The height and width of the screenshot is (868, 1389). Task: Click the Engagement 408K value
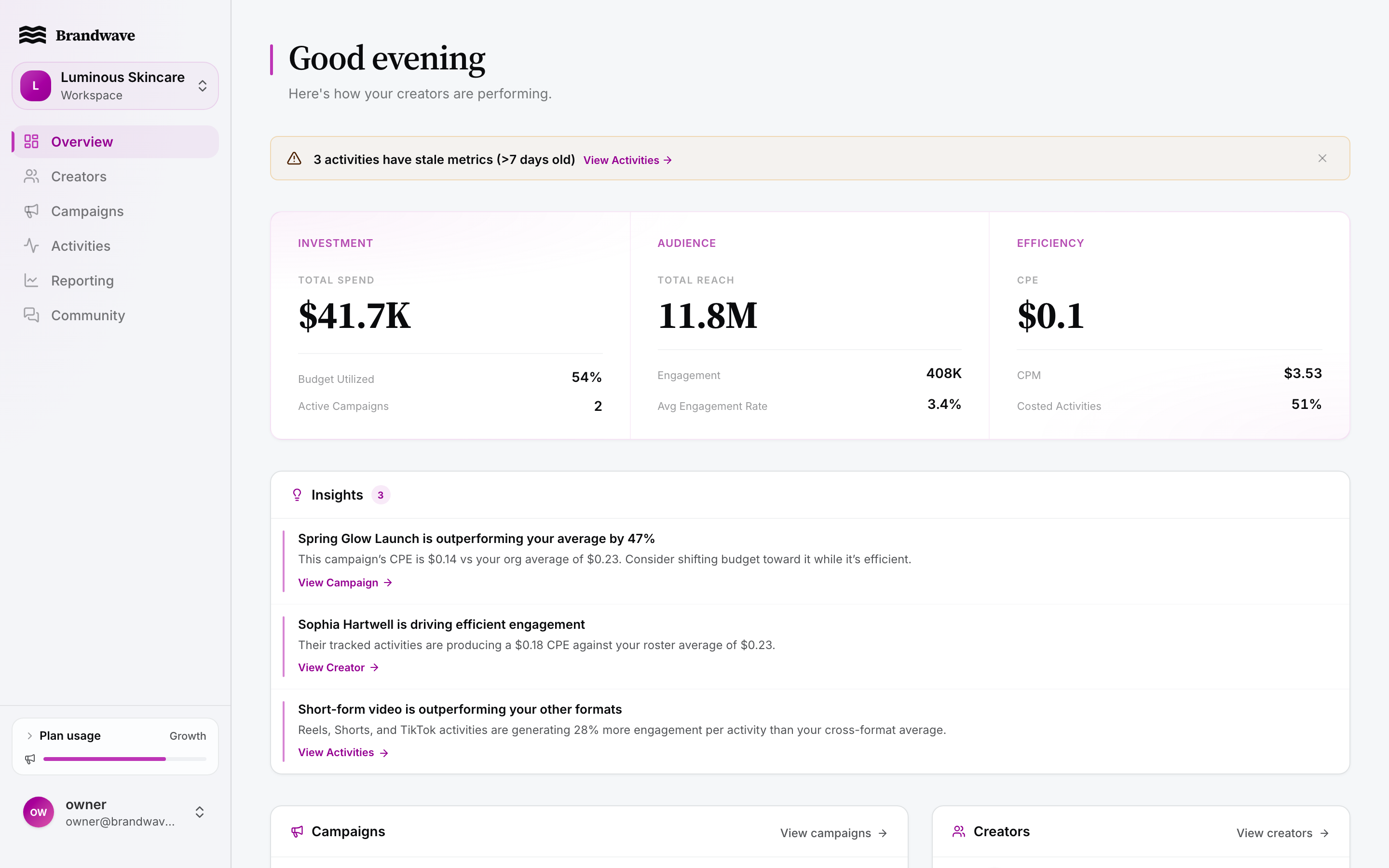(x=943, y=374)
